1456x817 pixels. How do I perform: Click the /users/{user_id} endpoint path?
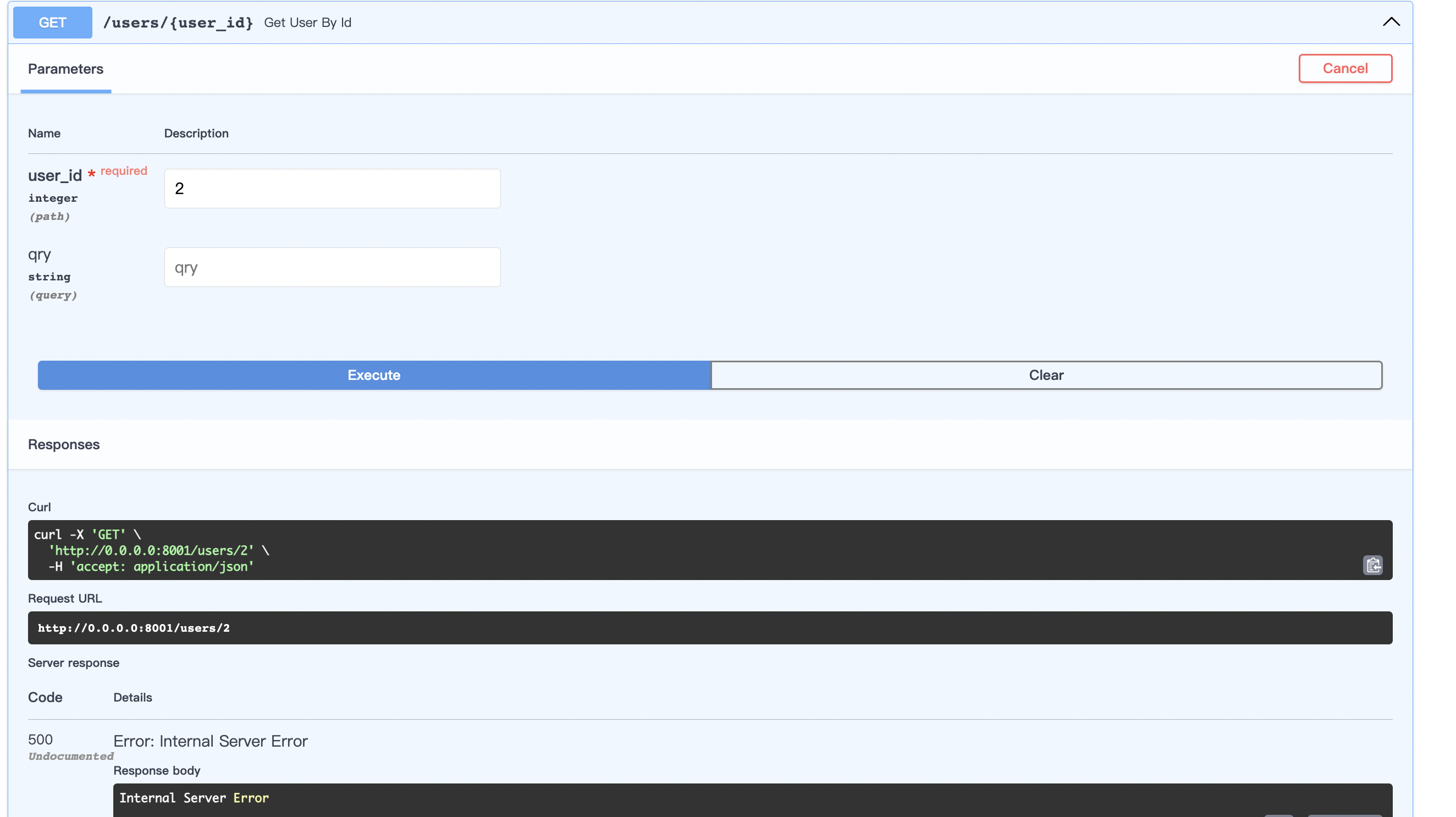[178, 23]
